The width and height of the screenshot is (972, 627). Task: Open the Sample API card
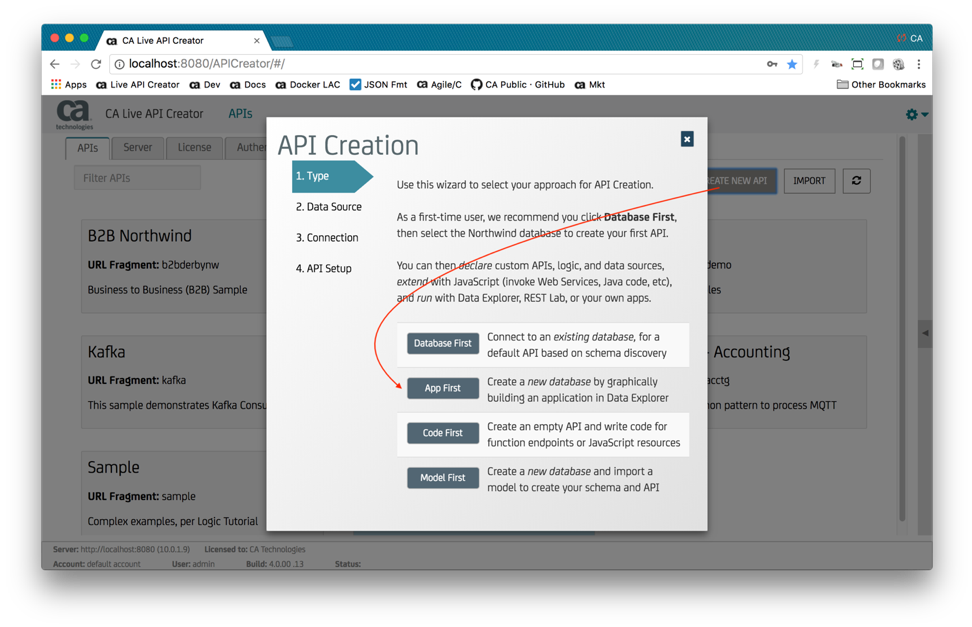click(174, 493)
